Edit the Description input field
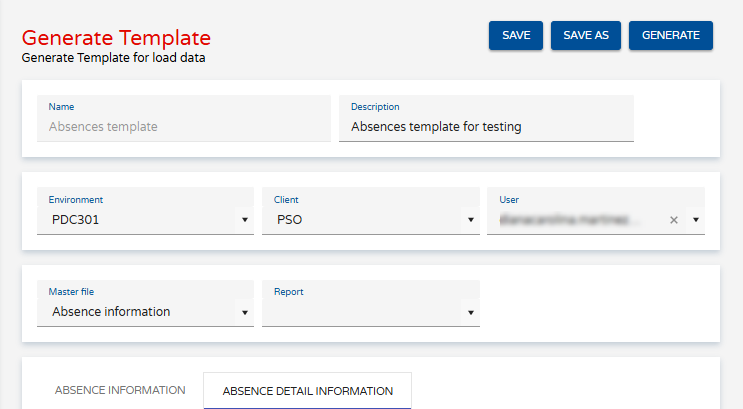This screenshot has height=409, width=743. click(486, 118)
